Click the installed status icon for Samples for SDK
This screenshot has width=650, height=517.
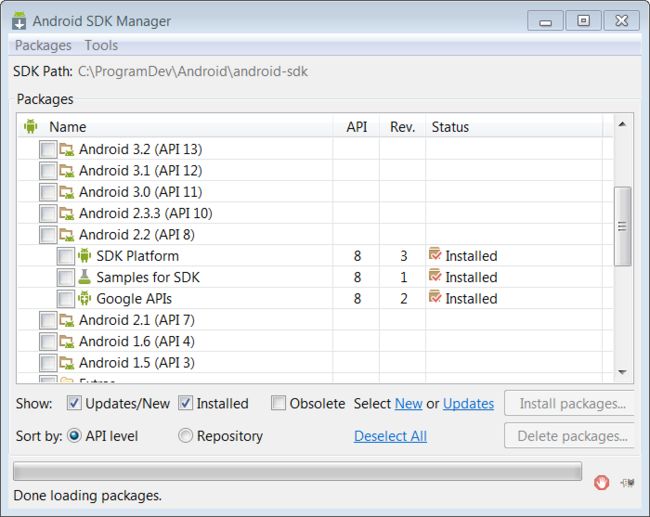click(x=435, y=276)
